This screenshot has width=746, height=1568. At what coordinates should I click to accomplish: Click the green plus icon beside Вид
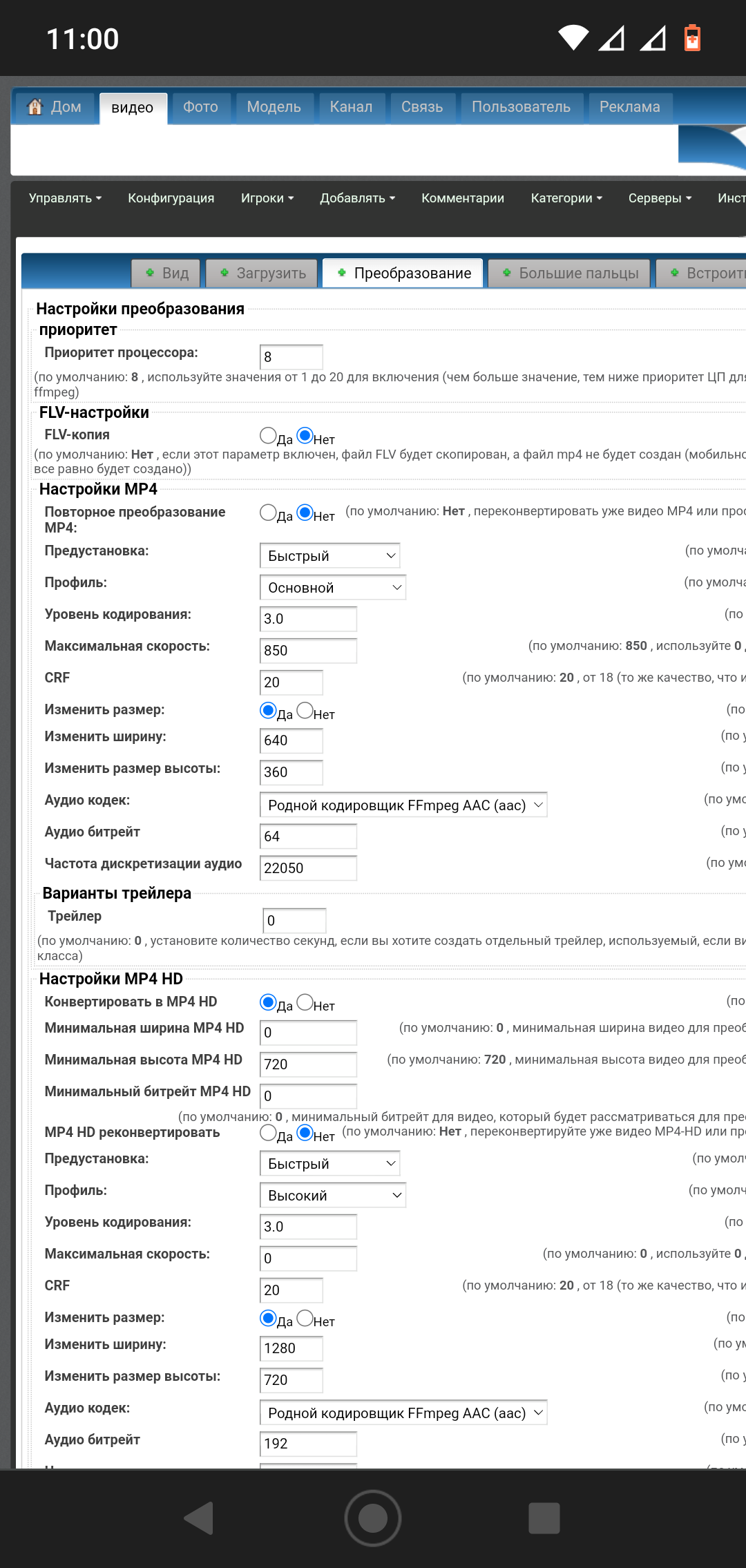click(150, 273)
